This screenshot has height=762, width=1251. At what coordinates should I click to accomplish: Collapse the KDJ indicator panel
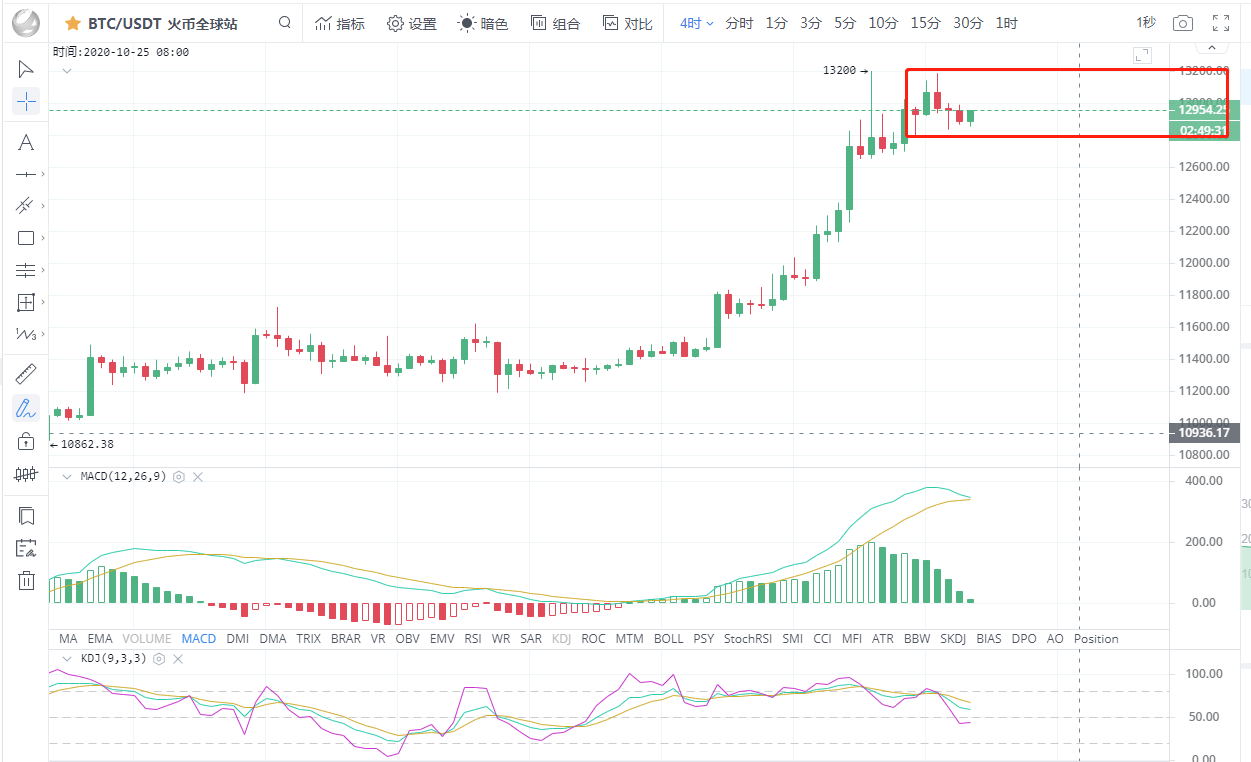point(67,659)
